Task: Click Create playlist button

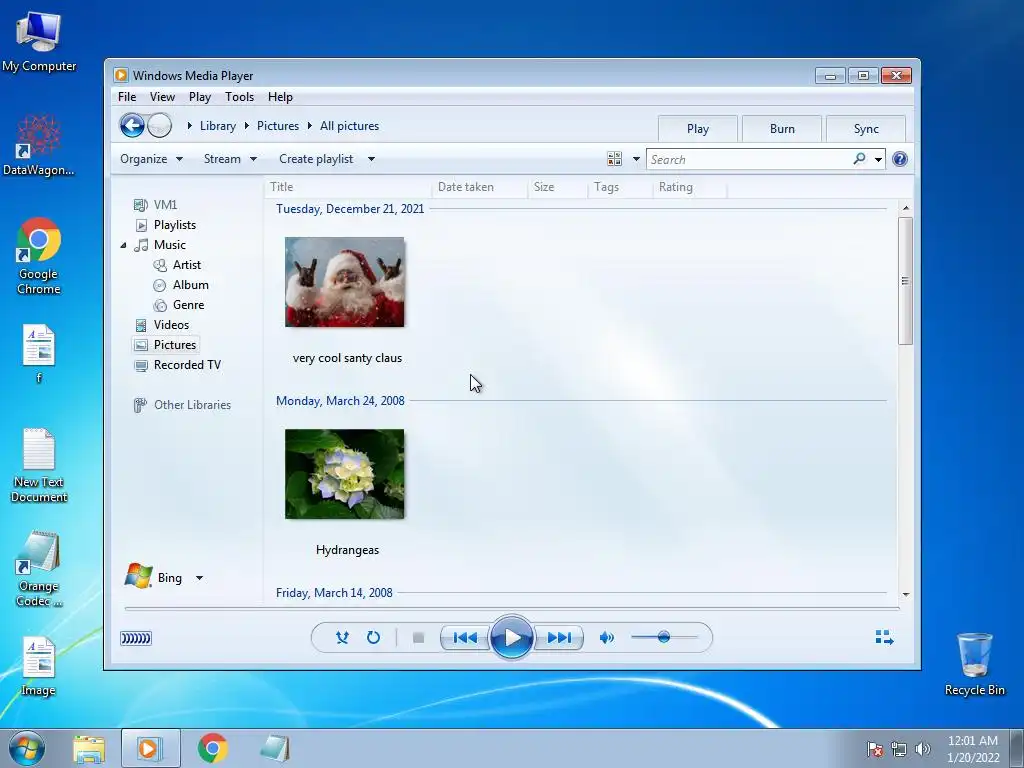Action: point(316,159)
